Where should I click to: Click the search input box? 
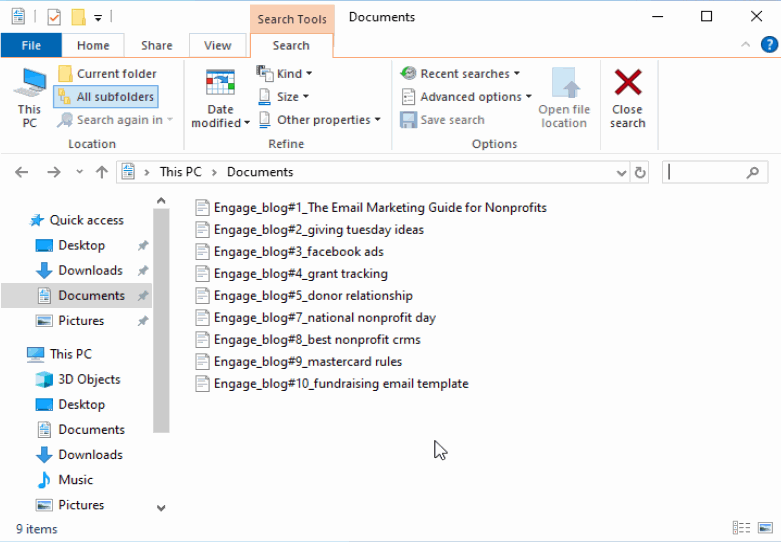click(x=705, y=172)
